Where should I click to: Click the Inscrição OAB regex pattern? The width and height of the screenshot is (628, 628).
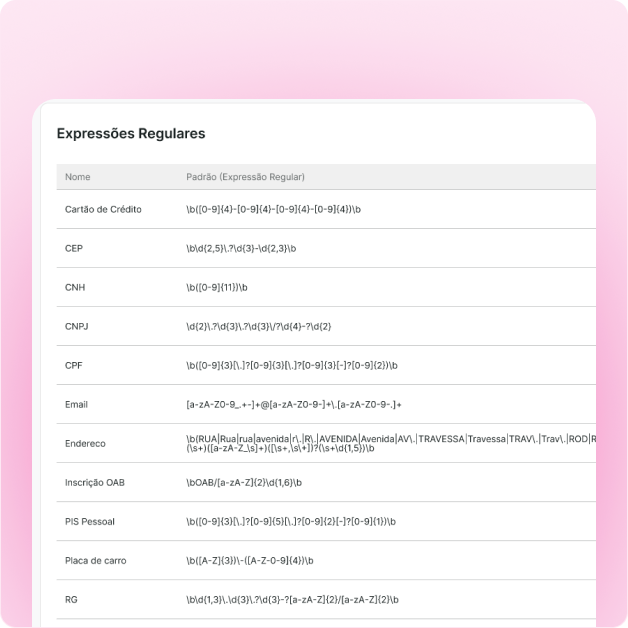pos(244,482)
